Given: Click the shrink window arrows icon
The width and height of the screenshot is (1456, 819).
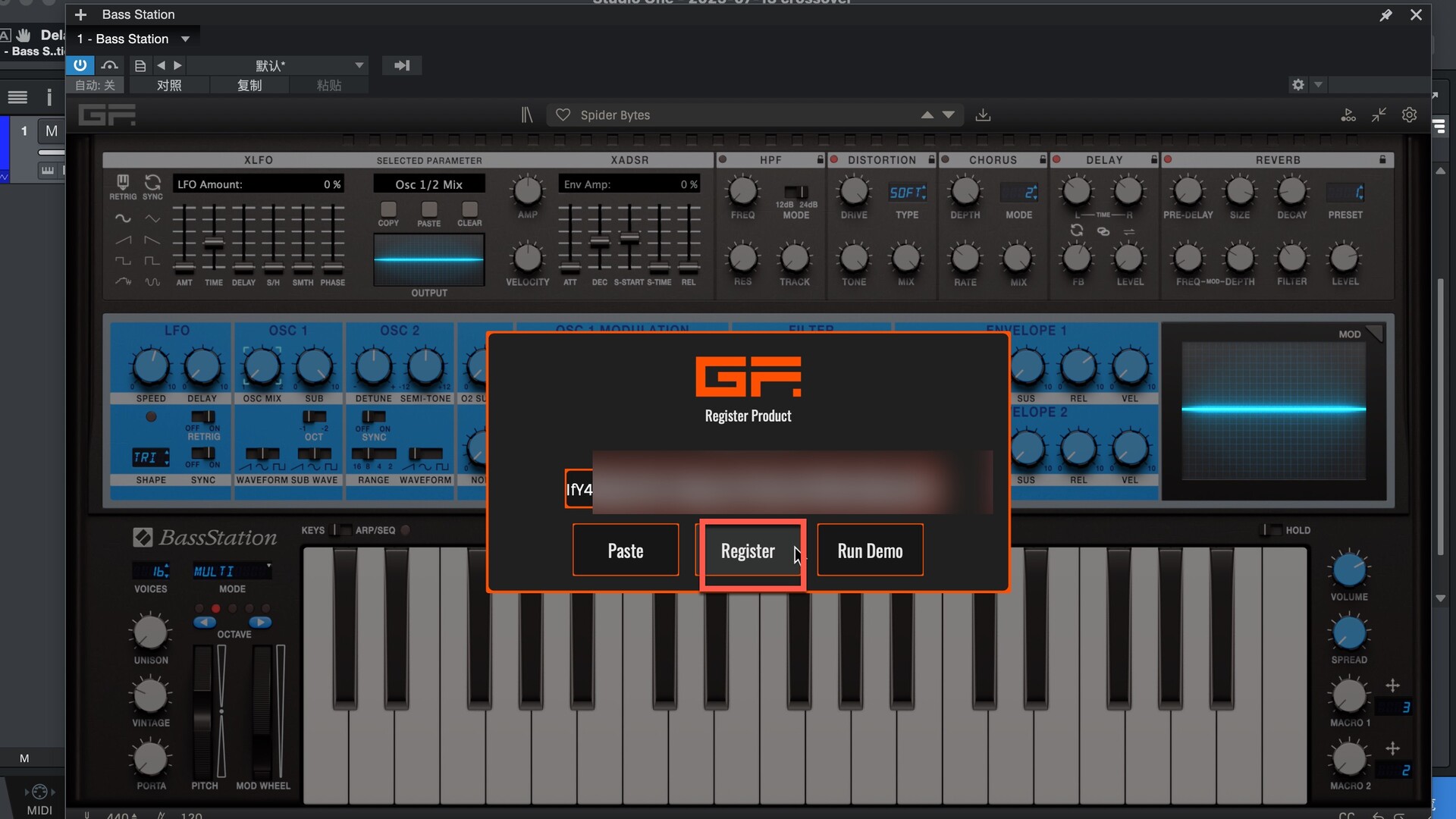Looking at the screenshot, I should click(1379, 115).
